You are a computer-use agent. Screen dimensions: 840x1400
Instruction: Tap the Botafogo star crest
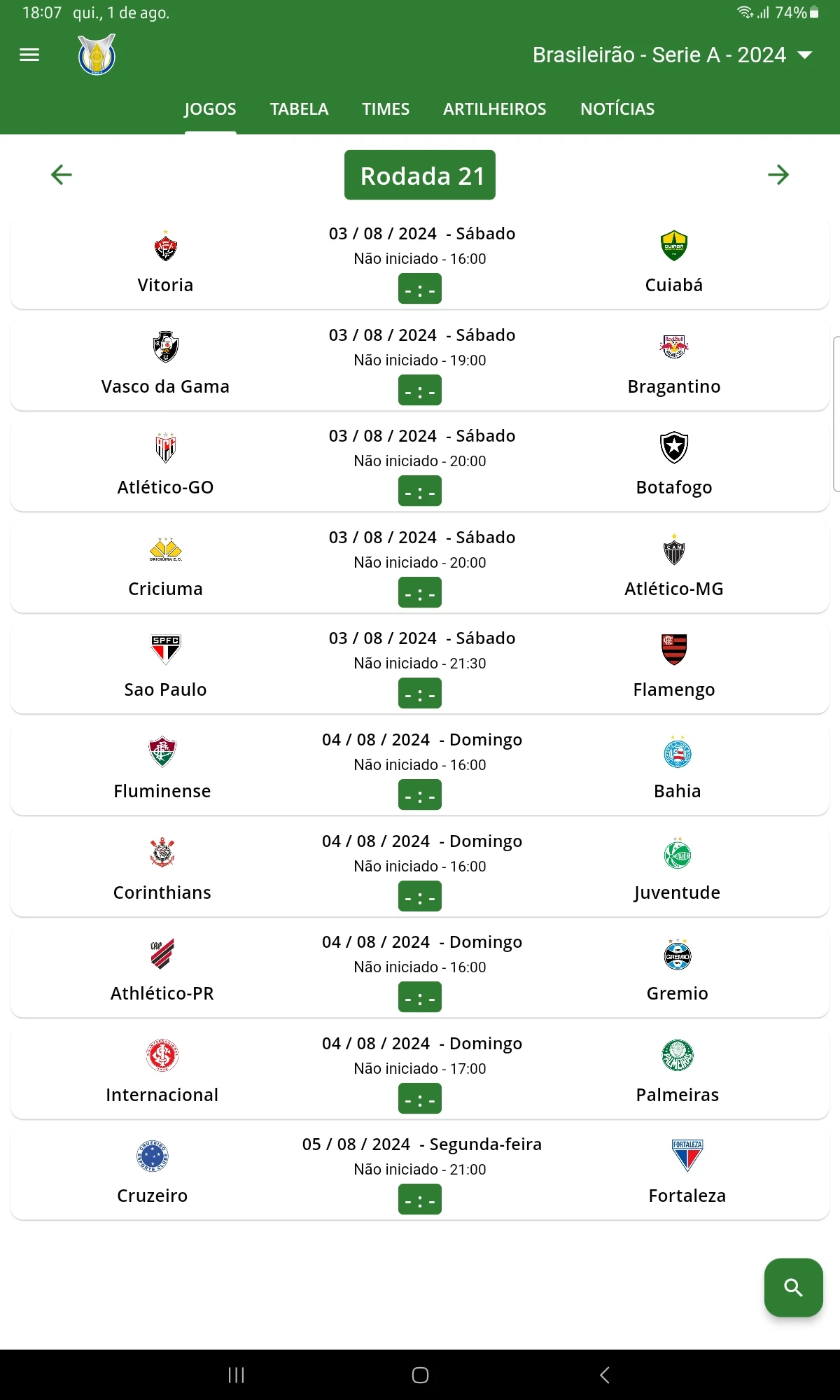coord(674,447)
